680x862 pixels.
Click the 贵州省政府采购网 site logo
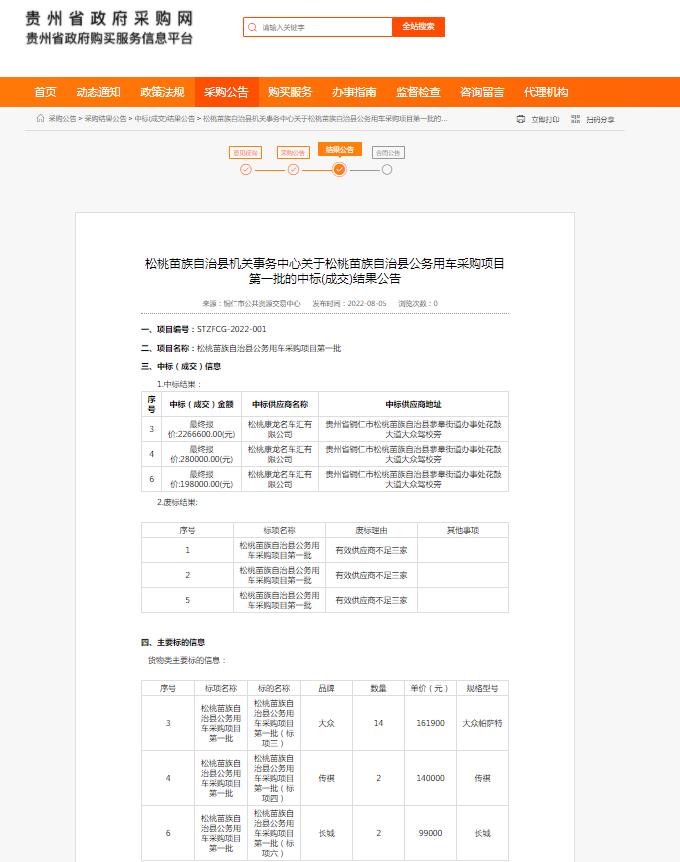click(109, 27)
